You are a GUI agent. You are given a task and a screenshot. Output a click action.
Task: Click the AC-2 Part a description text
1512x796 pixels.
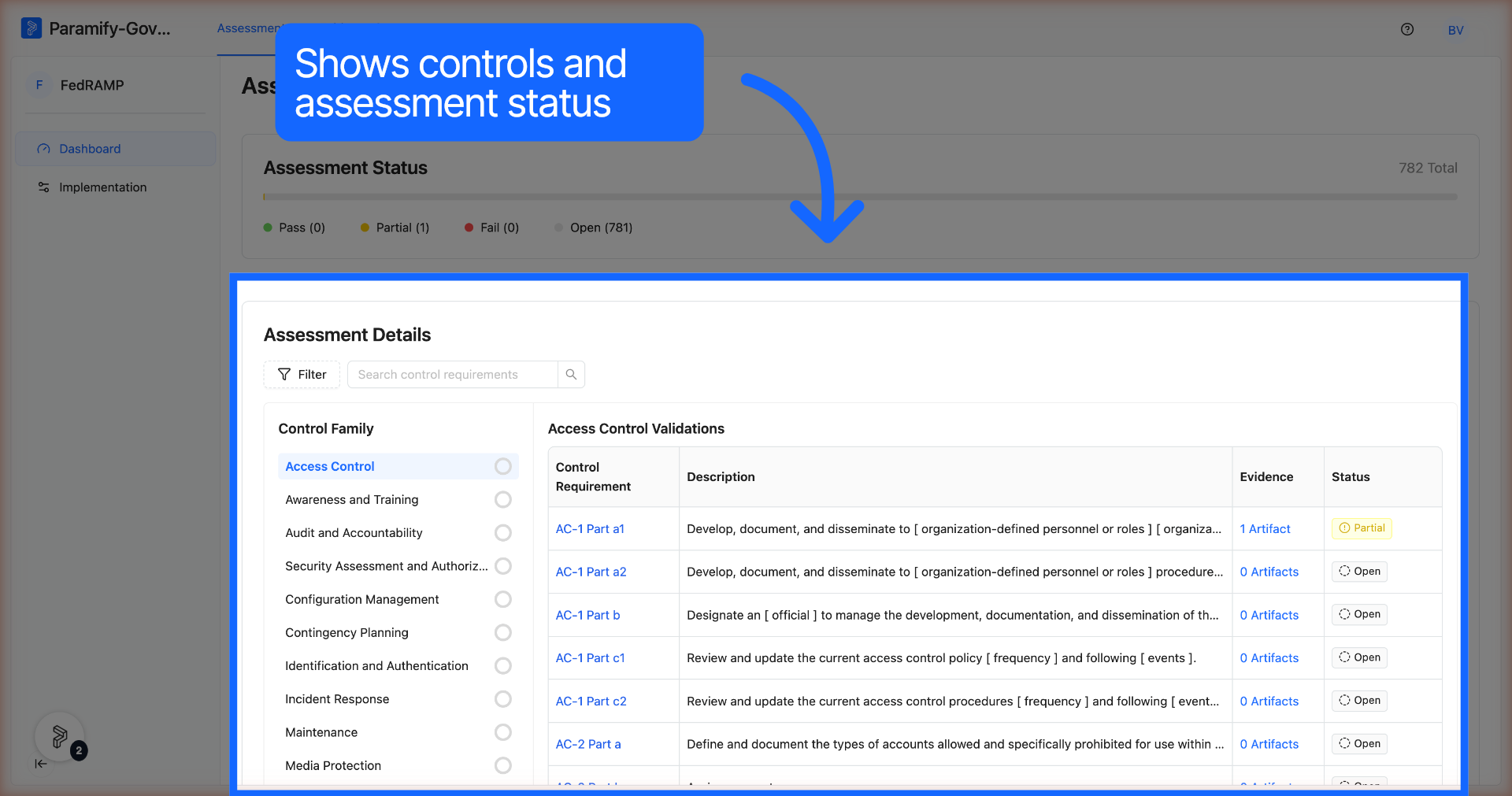coord(955,744)
